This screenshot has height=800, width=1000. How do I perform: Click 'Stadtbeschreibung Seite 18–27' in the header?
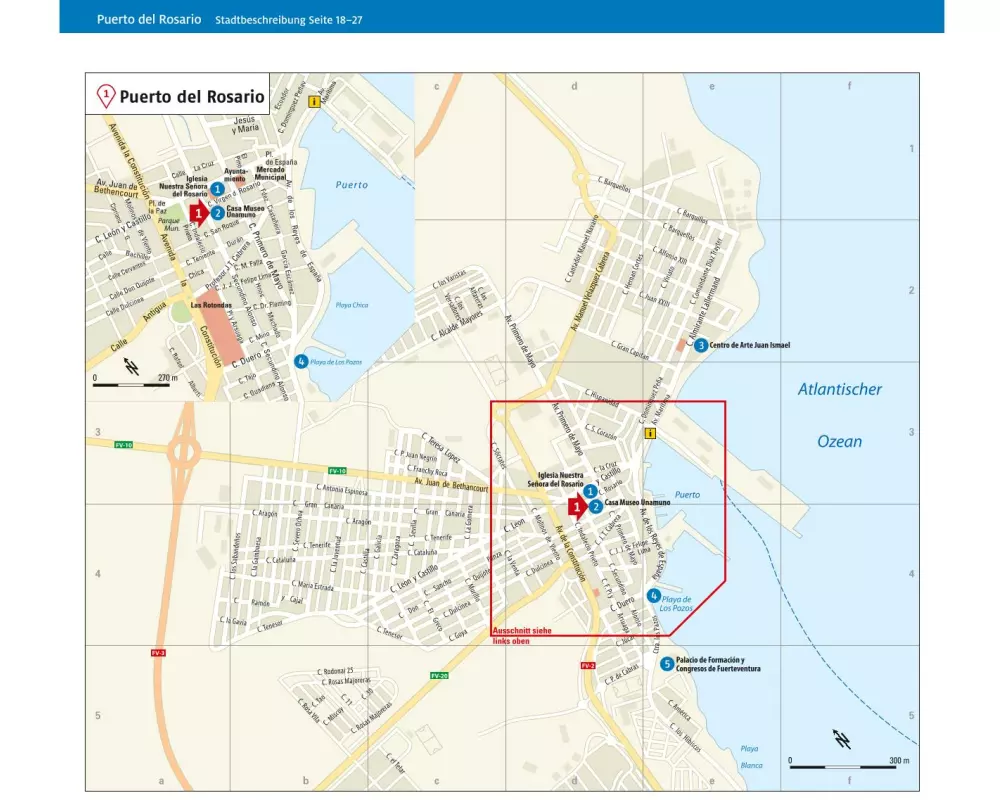[288, 20]
